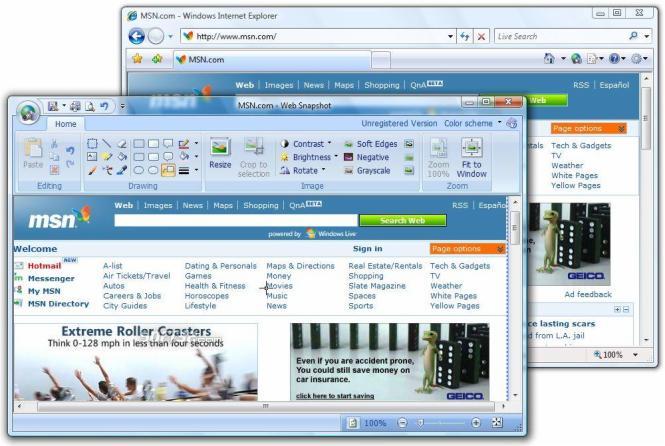The width and height of the screenshot is (665, 446).
Task: Click the zoom out minus button
Action: coord(402,422)
